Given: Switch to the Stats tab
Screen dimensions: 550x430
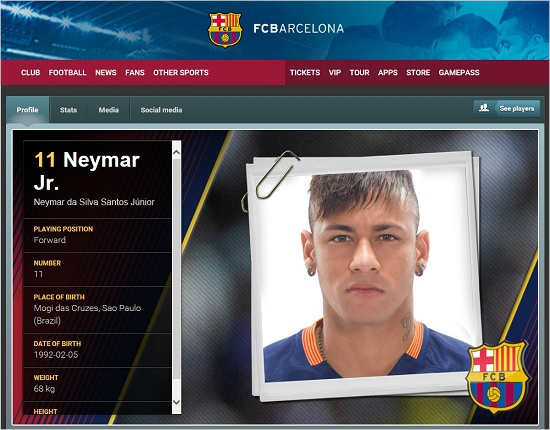Looking at the screenshot, I should (68, 110).
